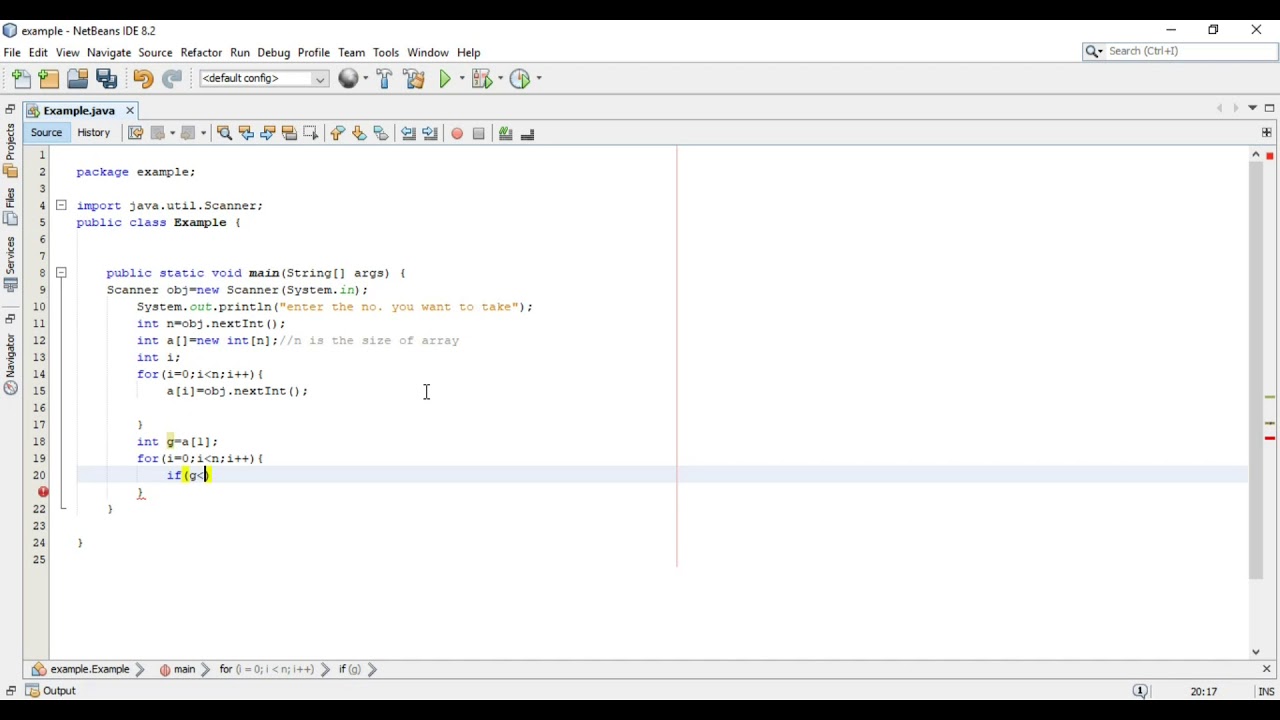Viewport: 1280px width, 720px height.
Task: Click the Clean and Build Project icon
Action: click(414, 78)
